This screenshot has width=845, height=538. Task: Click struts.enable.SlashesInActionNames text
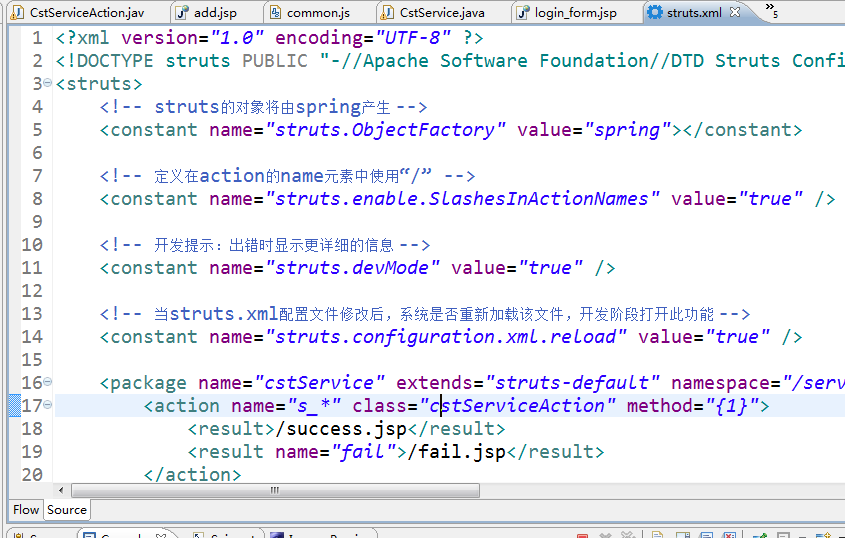pos(462,199)
